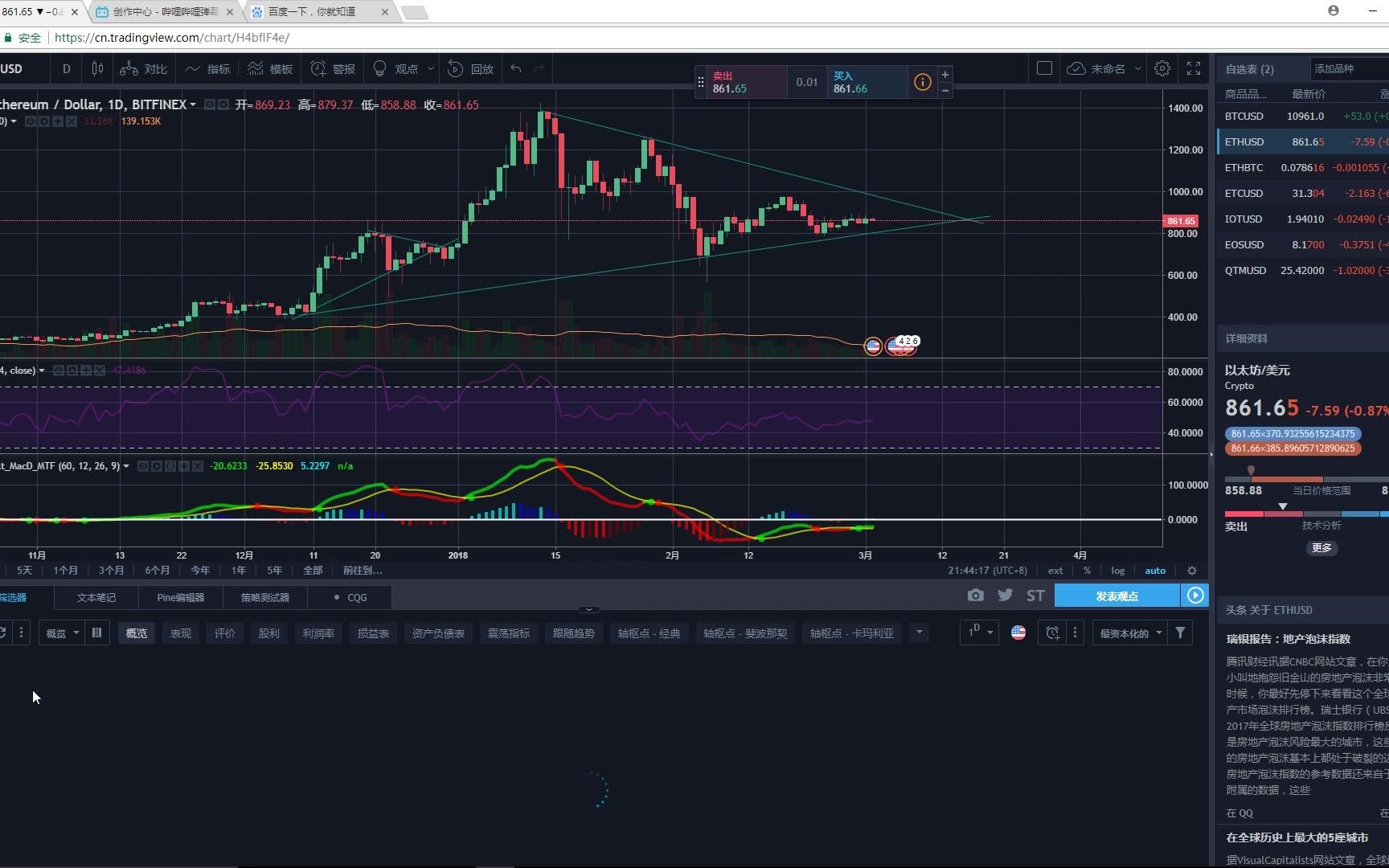
Task: Open chart axis settings gear at bottom
Action: (1192, 571)
